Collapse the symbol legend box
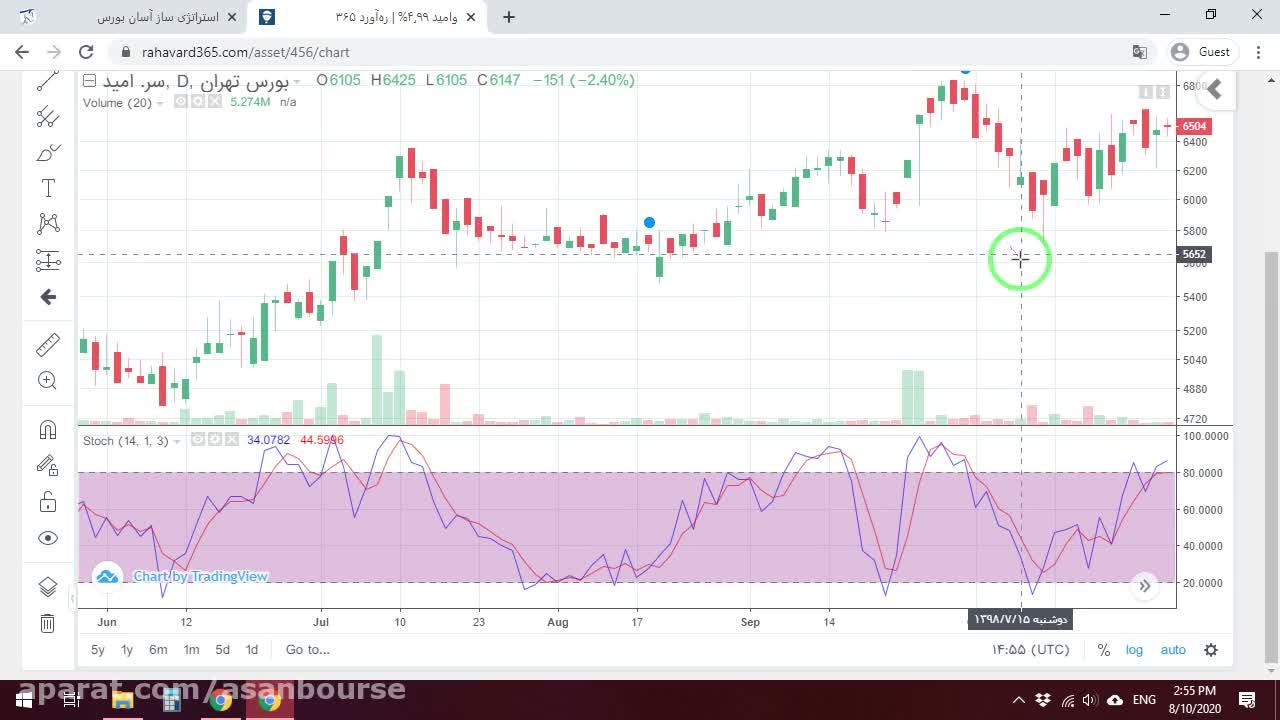Viewport: 1280px width, 720px height. click(x=89, y=81)
